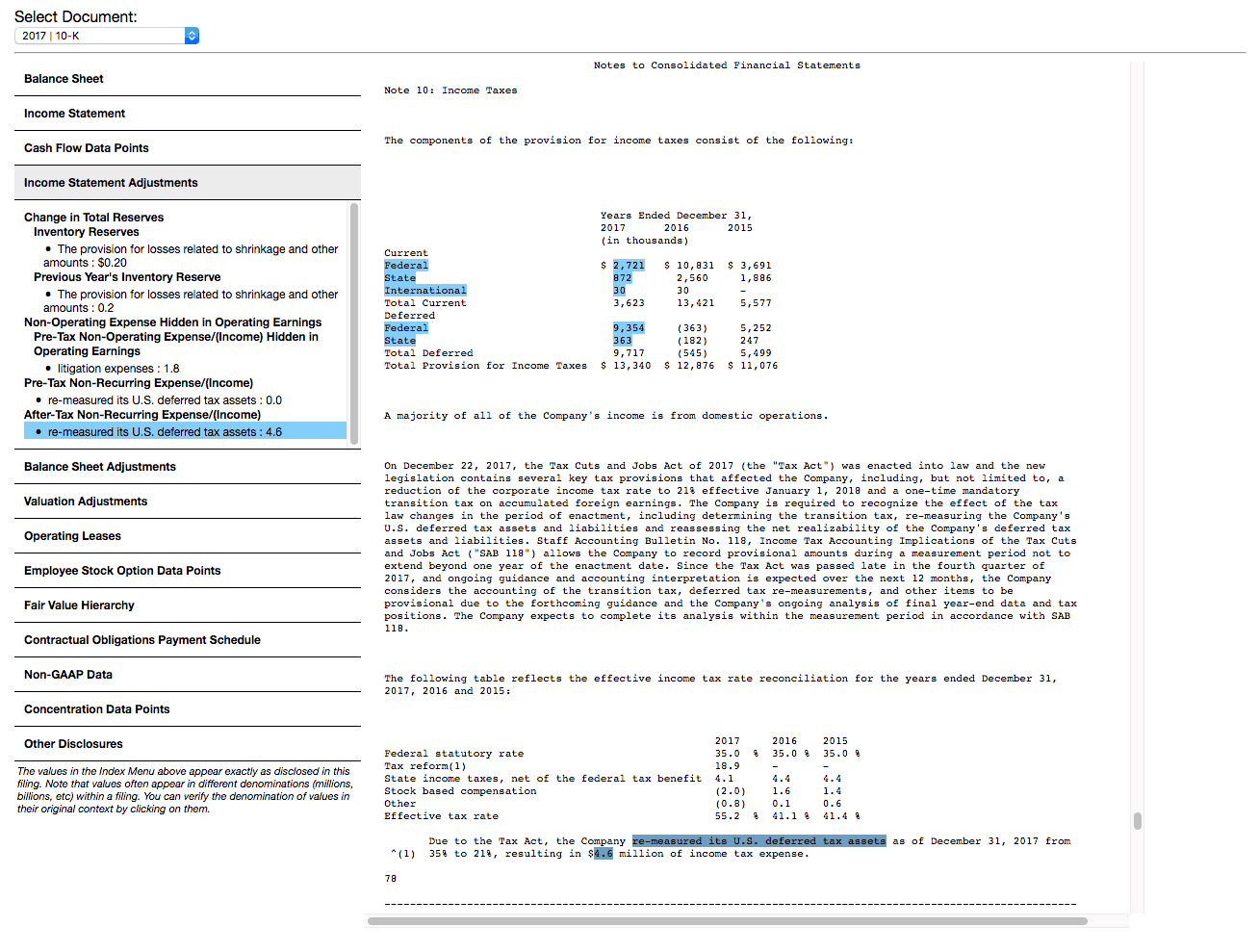Click Change in Total Reserves heading
1259x952 pixels.
point(93,218)
